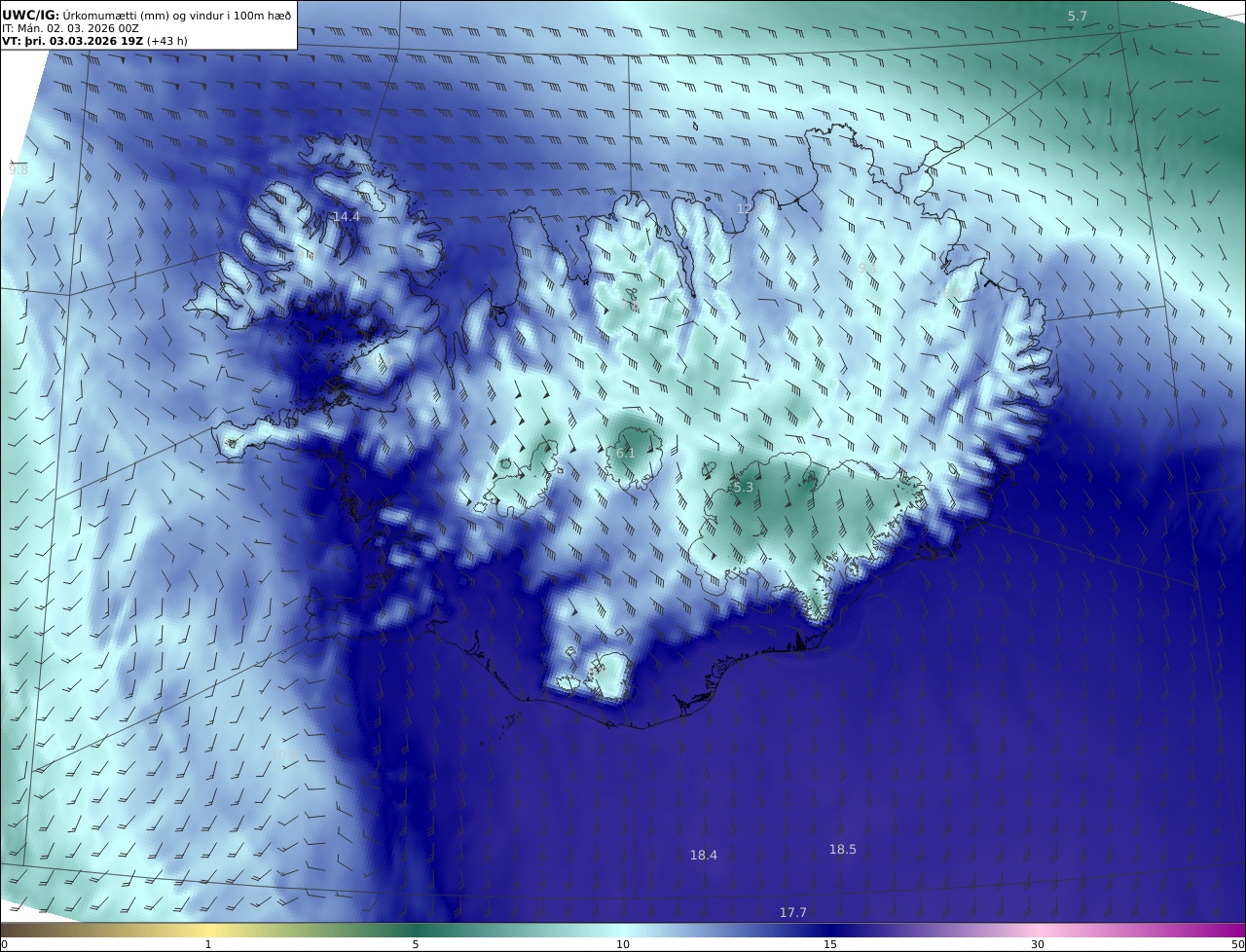Select the faint 10.6 value southwest of Iceland
Viewport: 1246px width, 952px height.
coord(283,754)
